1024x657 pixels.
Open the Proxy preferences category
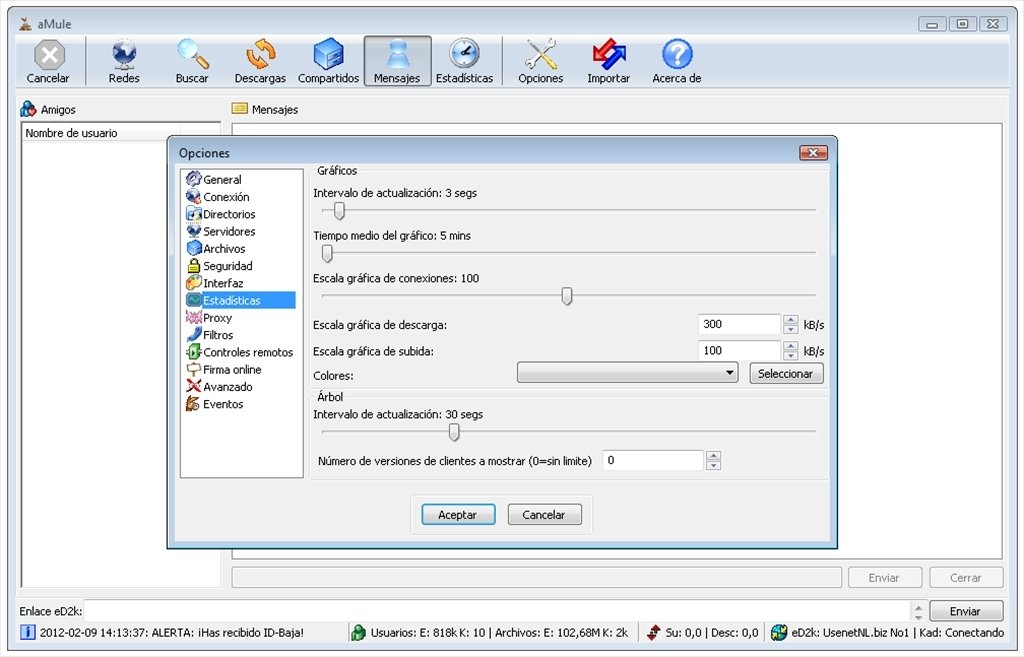210,317
